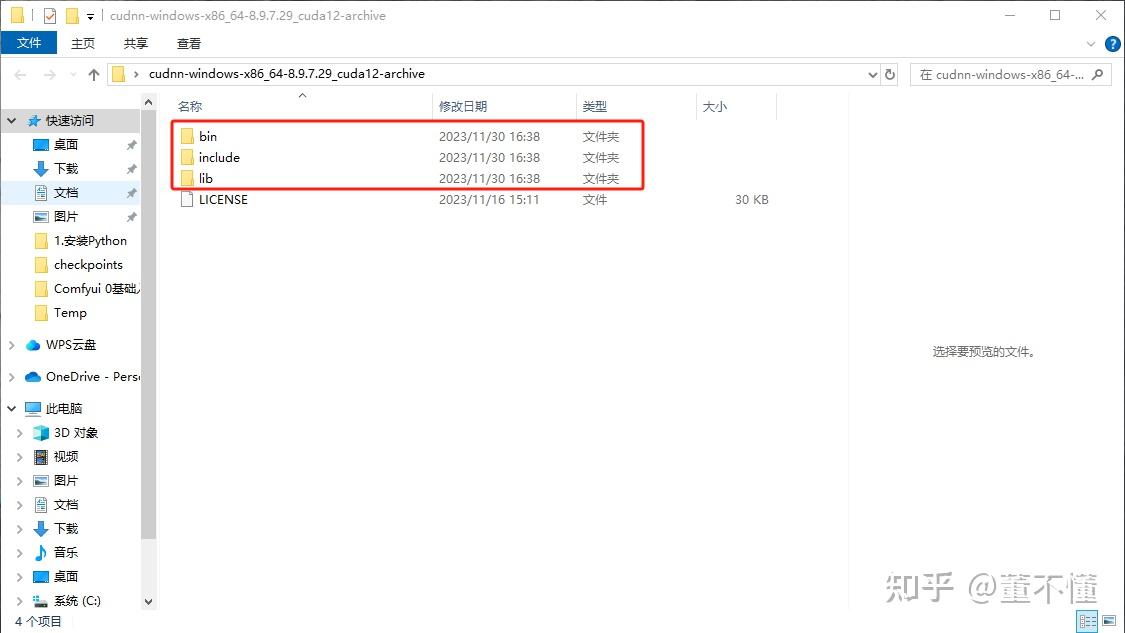Click the 2023/11/16 15:11 date cell
1125x633 pixels.
[489, 200]
